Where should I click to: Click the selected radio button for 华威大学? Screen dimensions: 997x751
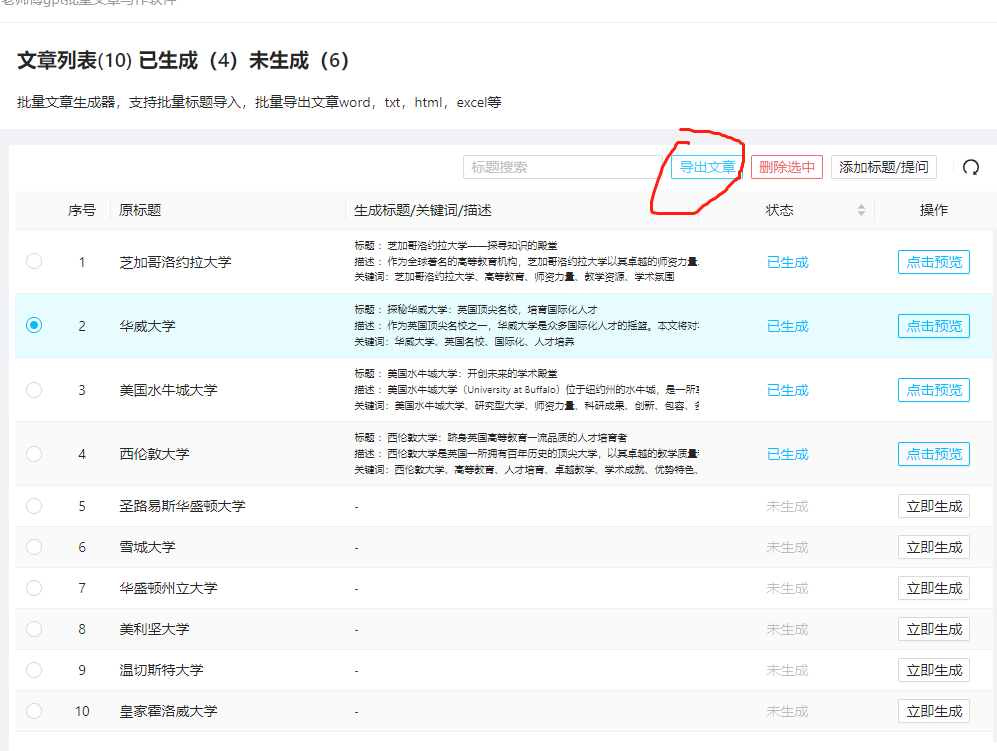pyautogui.click(x=33, y=325)
